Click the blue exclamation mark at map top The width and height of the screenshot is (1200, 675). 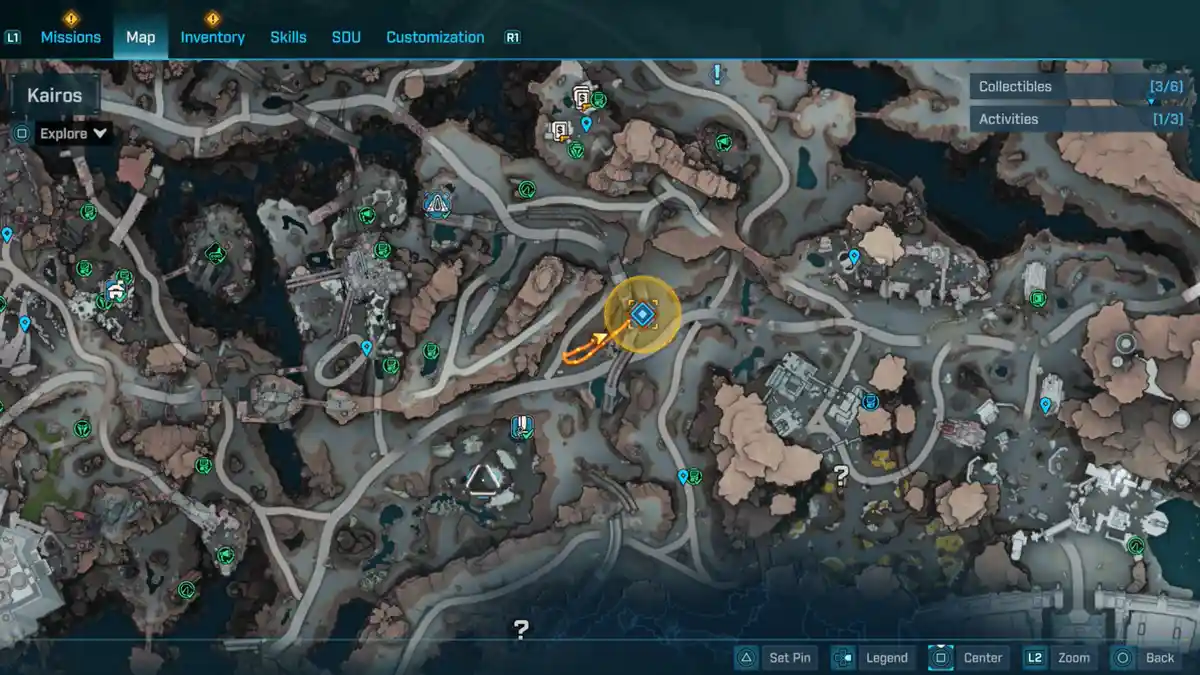717,74
